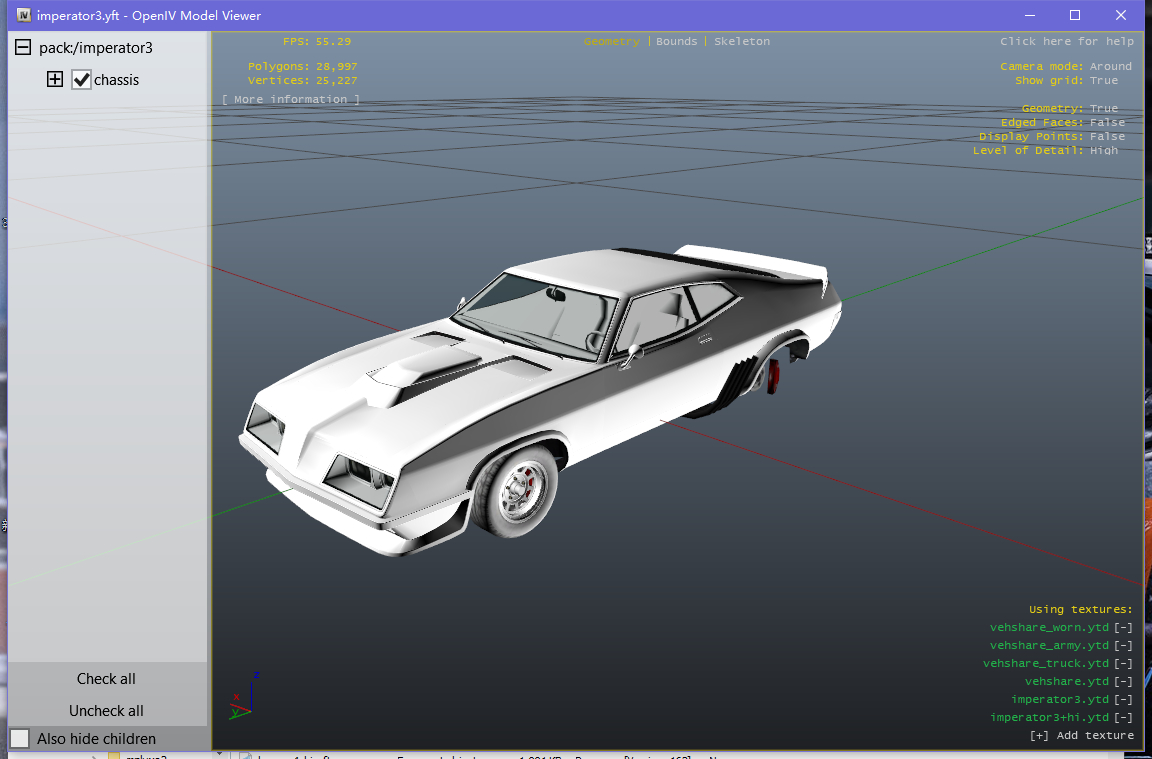
Task: Change Level of Detail from High
Action: (1045, 150)
